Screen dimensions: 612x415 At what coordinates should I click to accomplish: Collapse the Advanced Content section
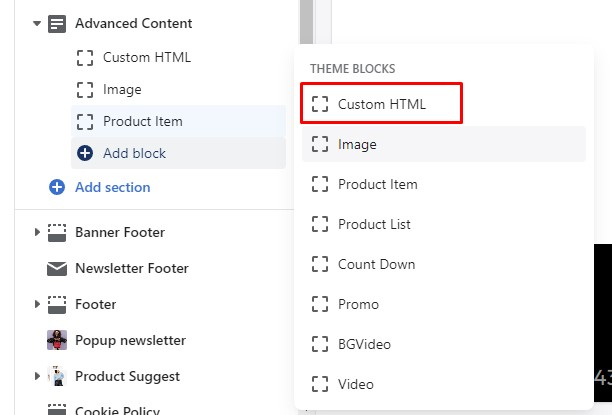click(x=37, y=23)
